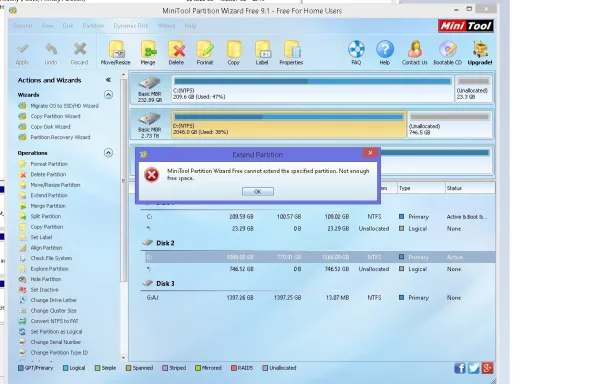
Task: Select the Merge toolbar icon
Action: (x=148, y=50)
